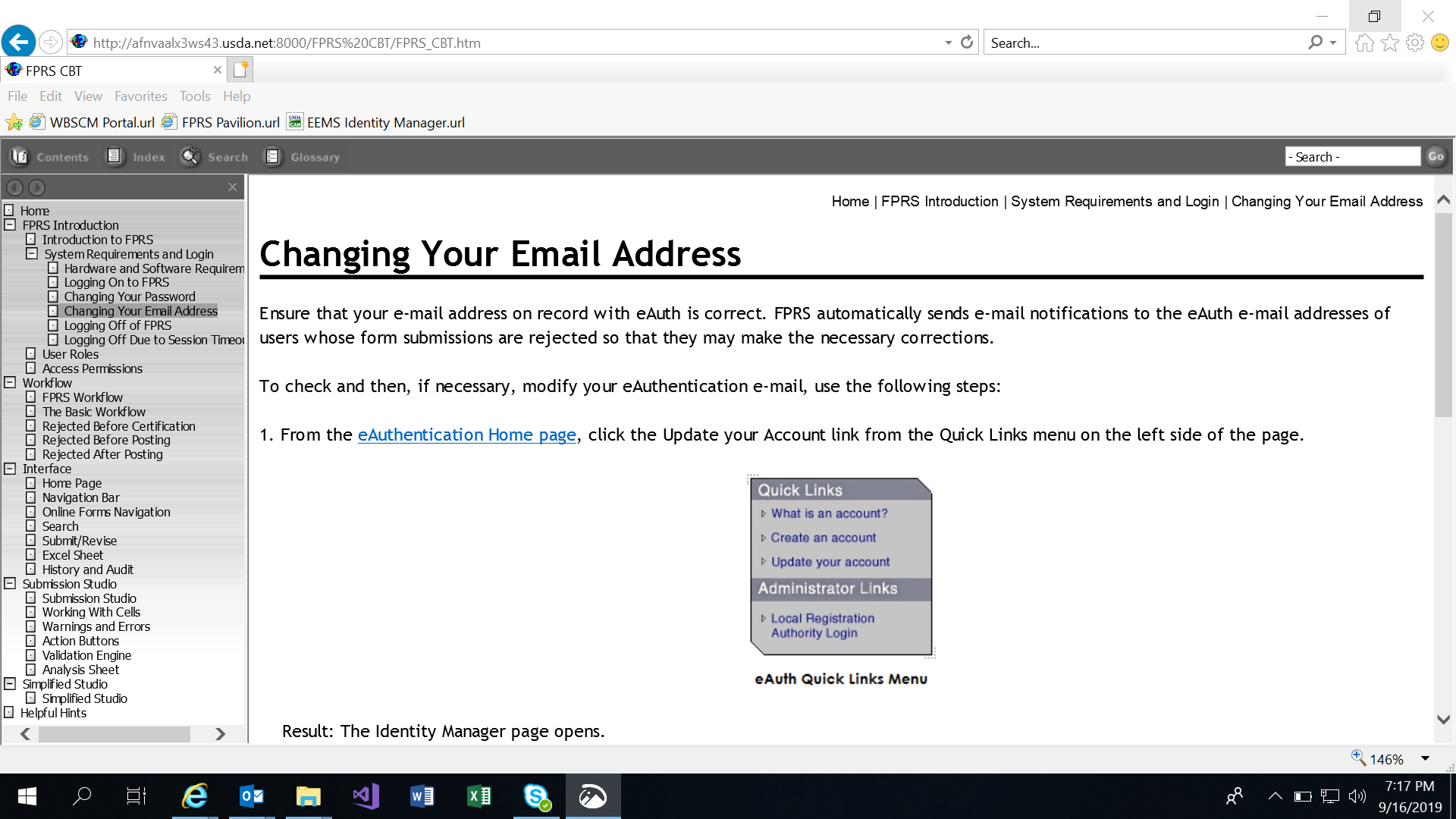The image size is (1456, 819).
Task: Open the Favorites menu
Action: point(140,96)
